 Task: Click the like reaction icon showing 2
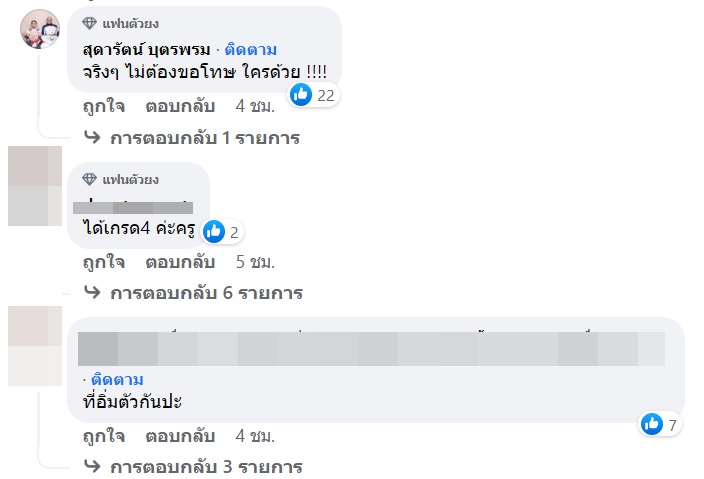[213, 232]
